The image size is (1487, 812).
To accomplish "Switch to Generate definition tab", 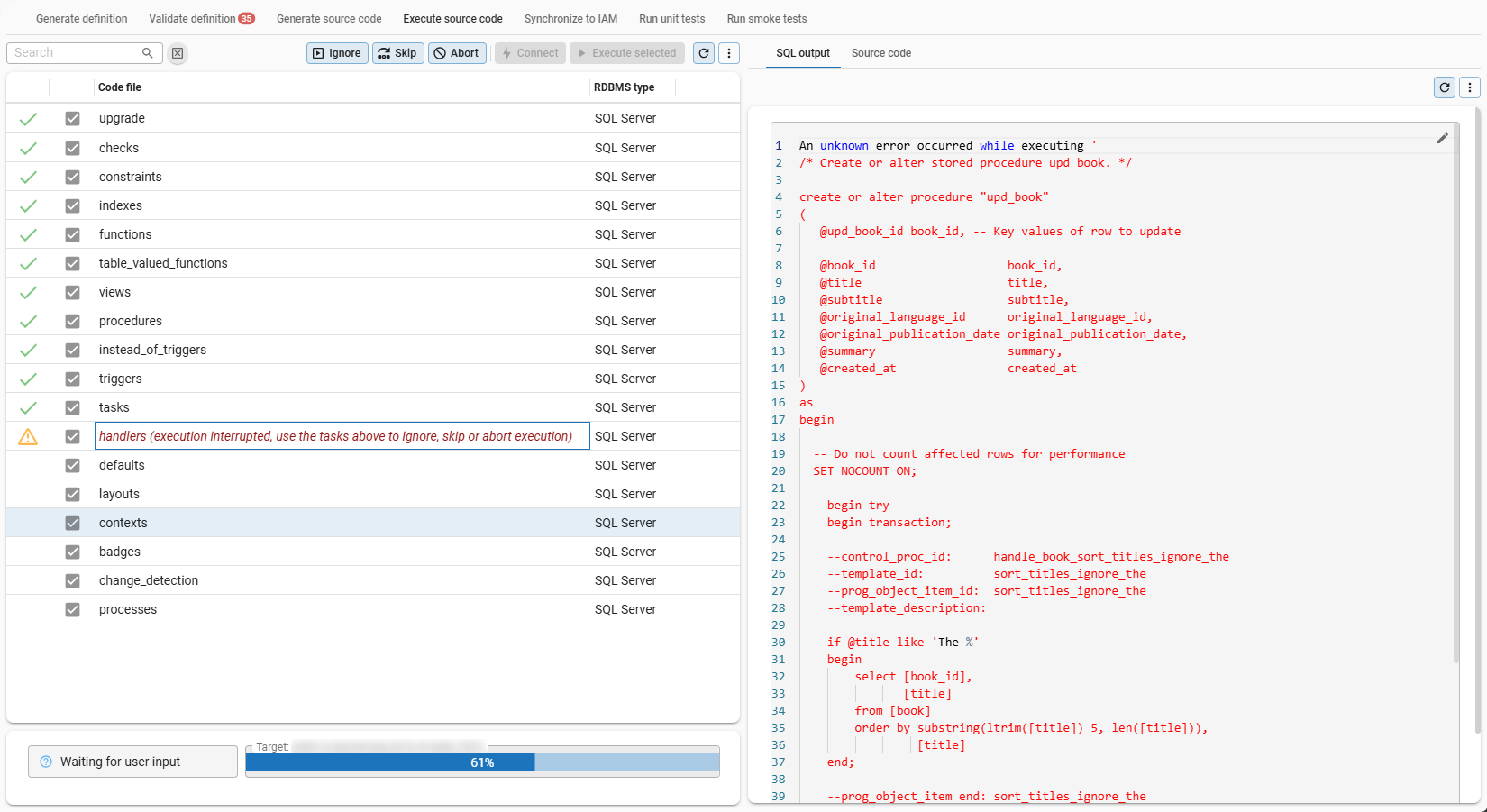I will tap(81, 19).
